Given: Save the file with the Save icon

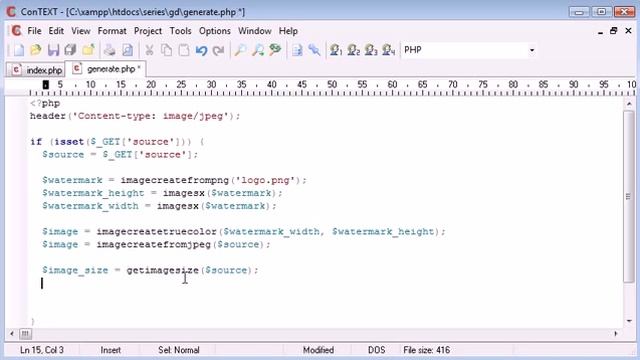Looking at the screenshot, I should (x=53, y=50).
